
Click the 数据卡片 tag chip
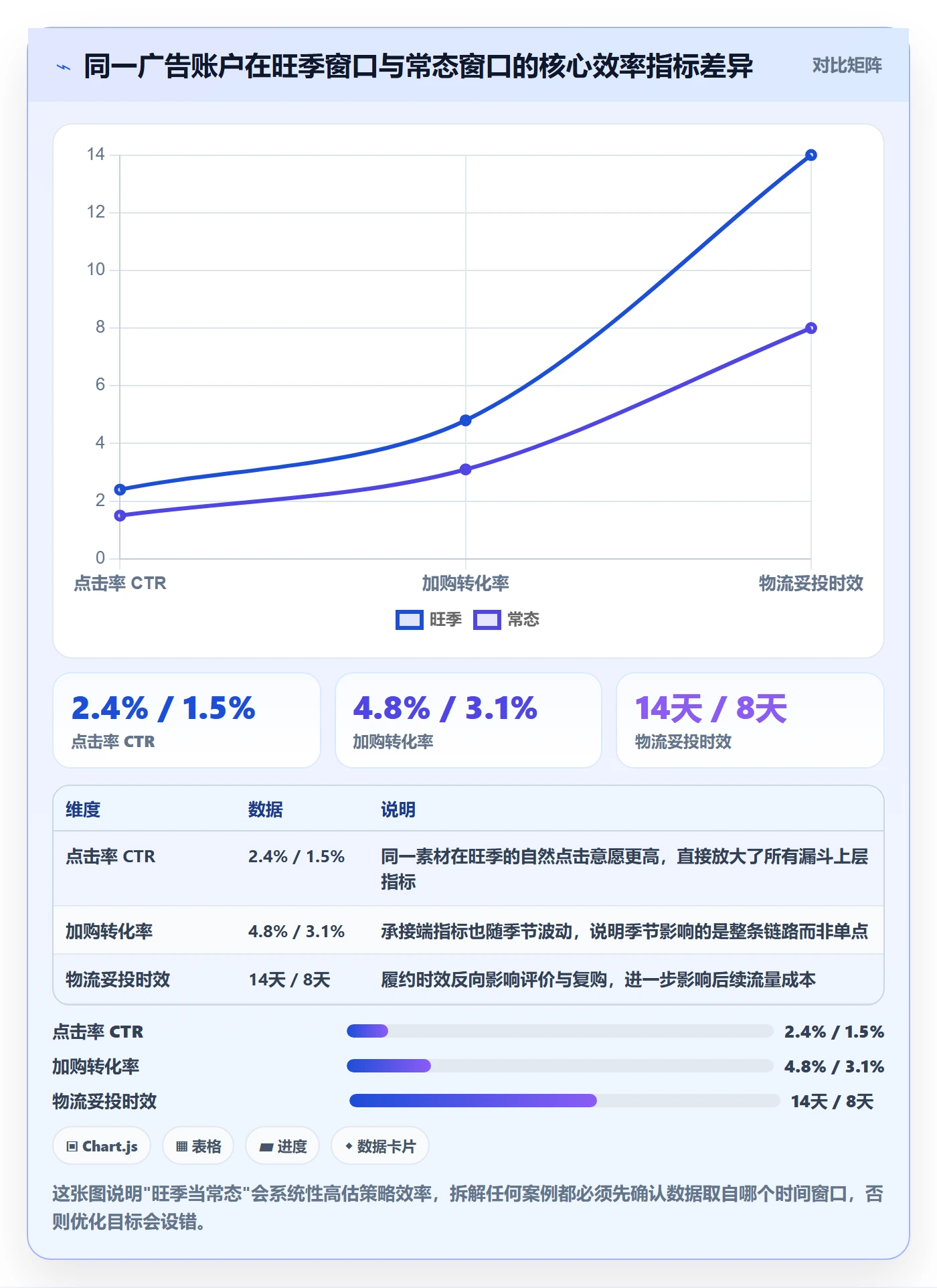click(380, 1146)
